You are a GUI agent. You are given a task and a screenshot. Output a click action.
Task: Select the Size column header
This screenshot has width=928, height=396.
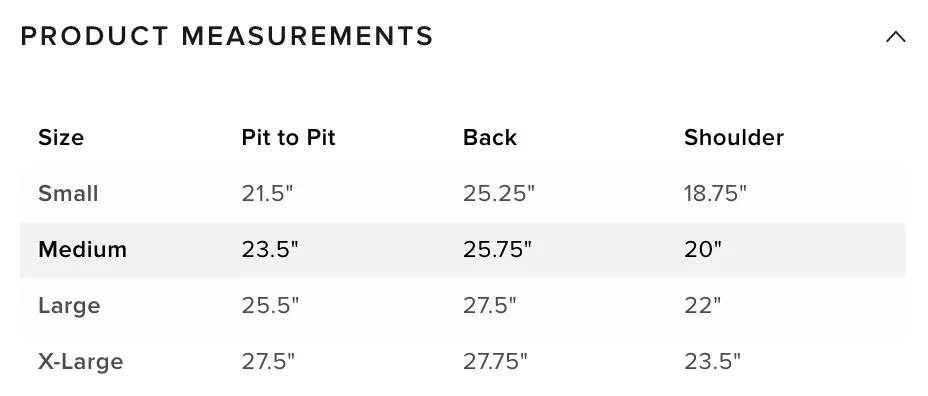(x=61, y=137)
